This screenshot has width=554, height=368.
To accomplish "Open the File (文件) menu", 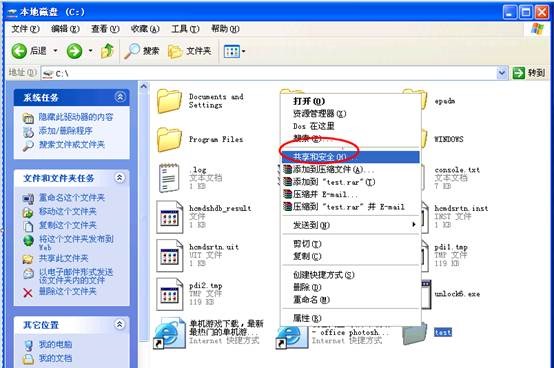I will click(25, 29).
